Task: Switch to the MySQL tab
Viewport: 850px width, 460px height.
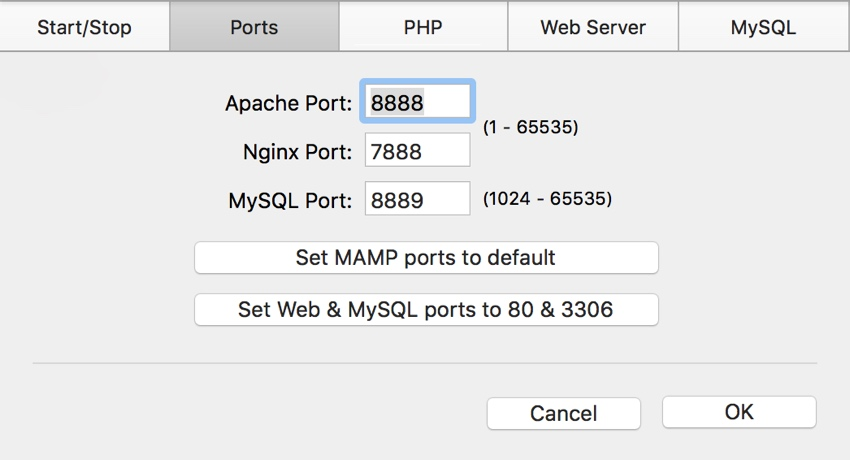Action: tap(764, 27)
